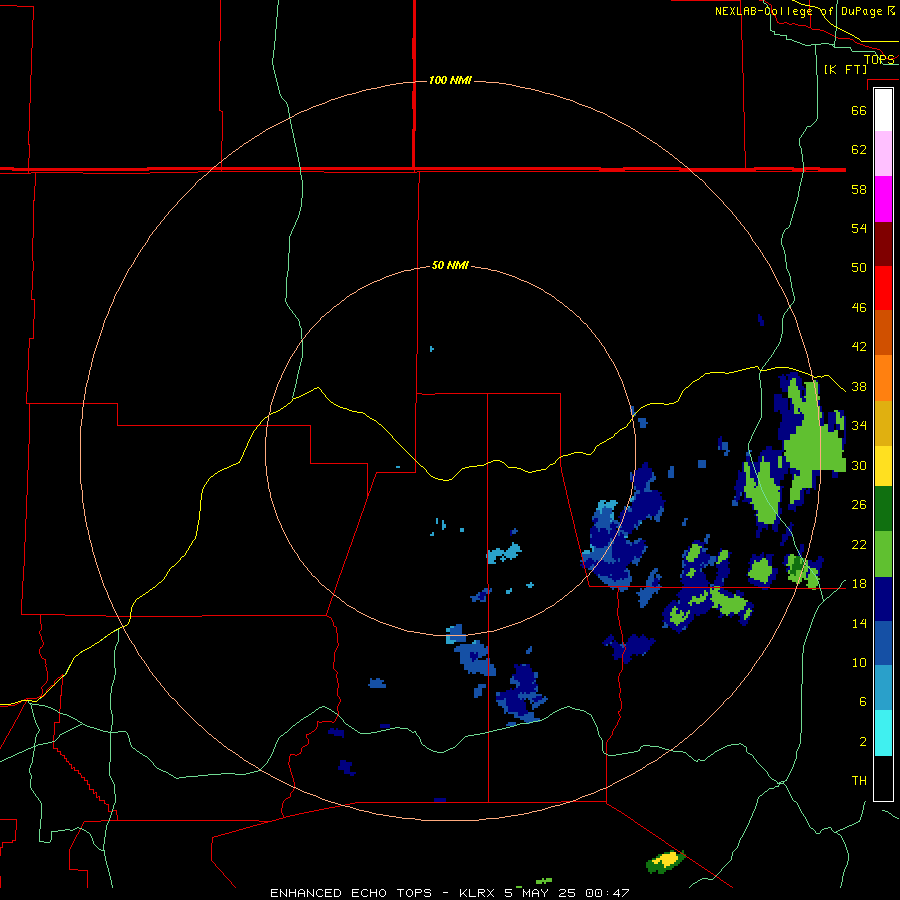Click the dark green legend swatch
The height and width of the screenshot is (900, 900).
pos(883,509)
